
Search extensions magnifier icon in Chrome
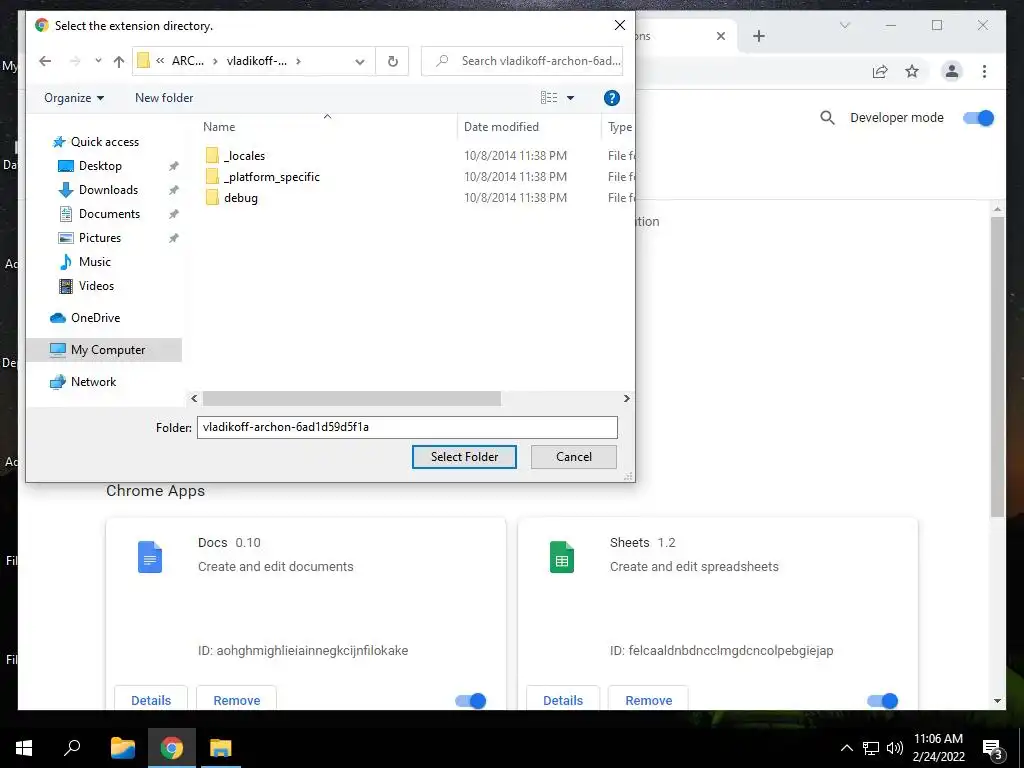827,118
